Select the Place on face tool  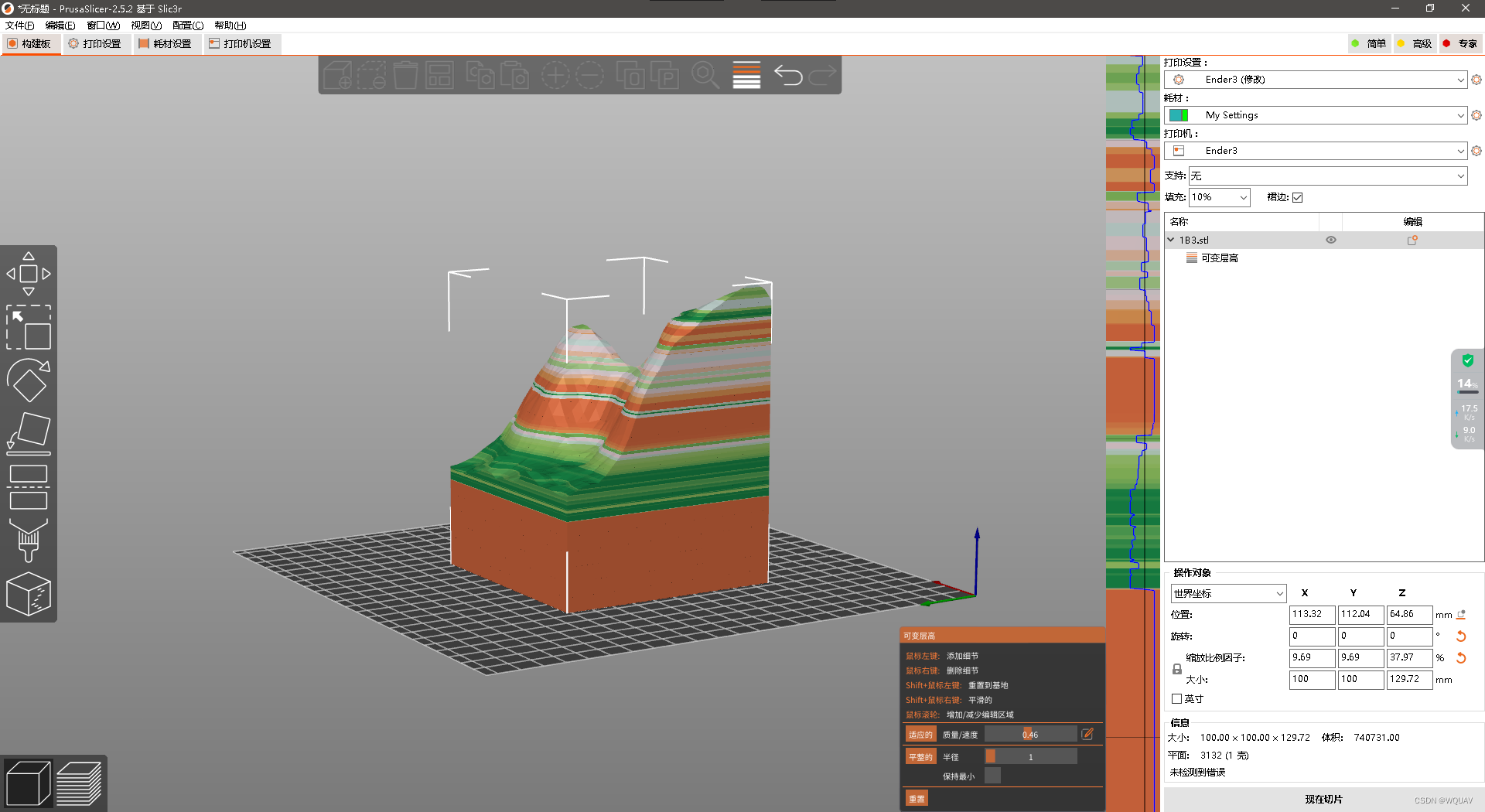tap(29, 433)
